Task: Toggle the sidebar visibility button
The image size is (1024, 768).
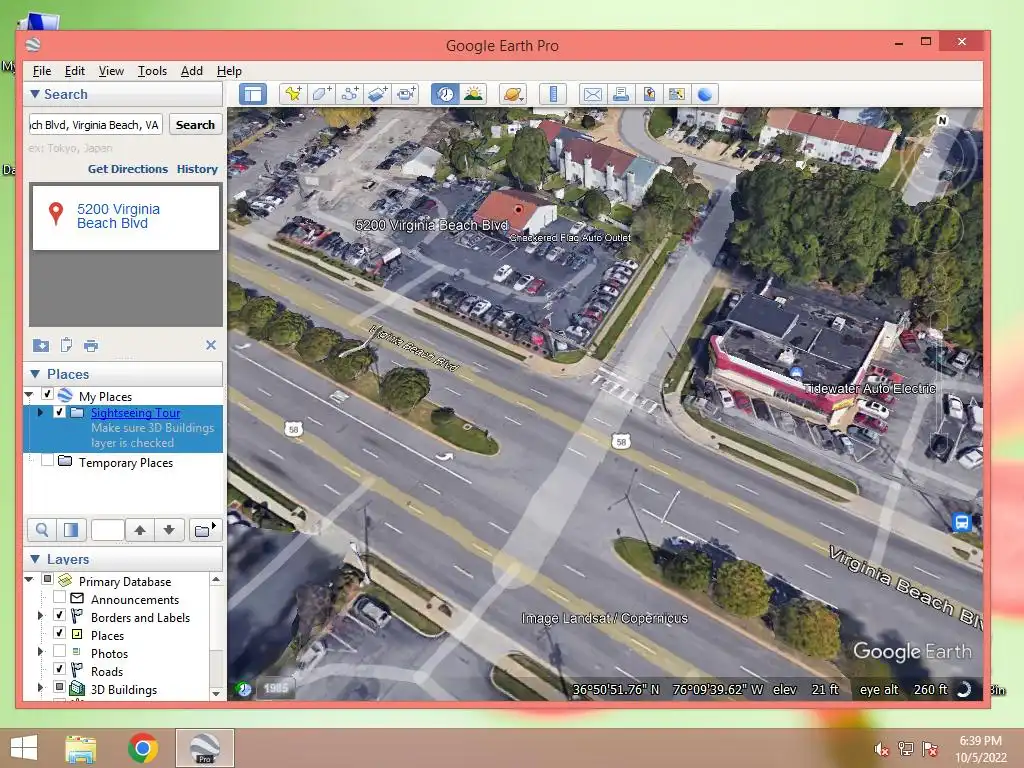Action: point(253,94)
